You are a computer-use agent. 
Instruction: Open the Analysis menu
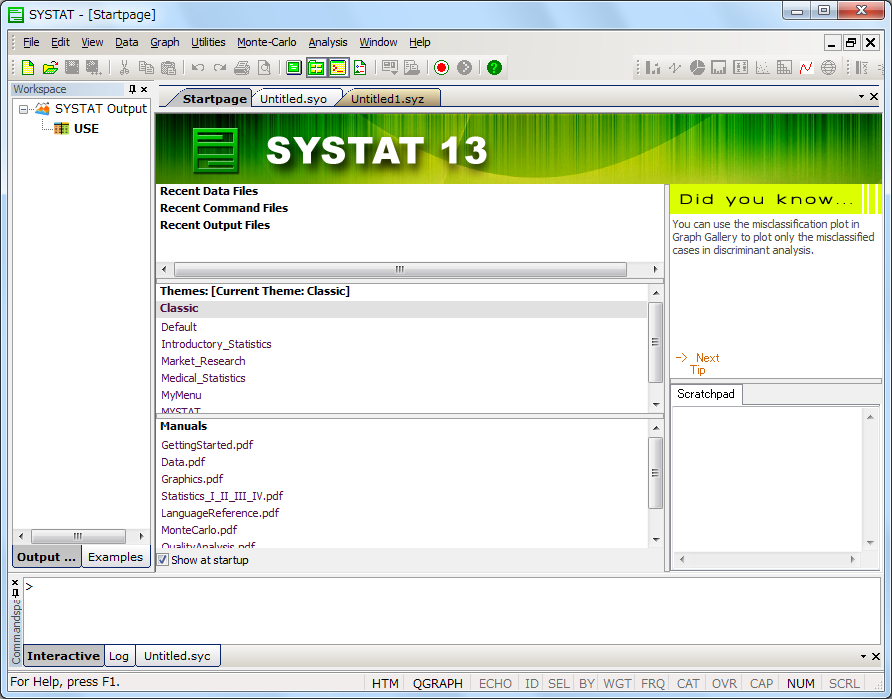(328, 42)
